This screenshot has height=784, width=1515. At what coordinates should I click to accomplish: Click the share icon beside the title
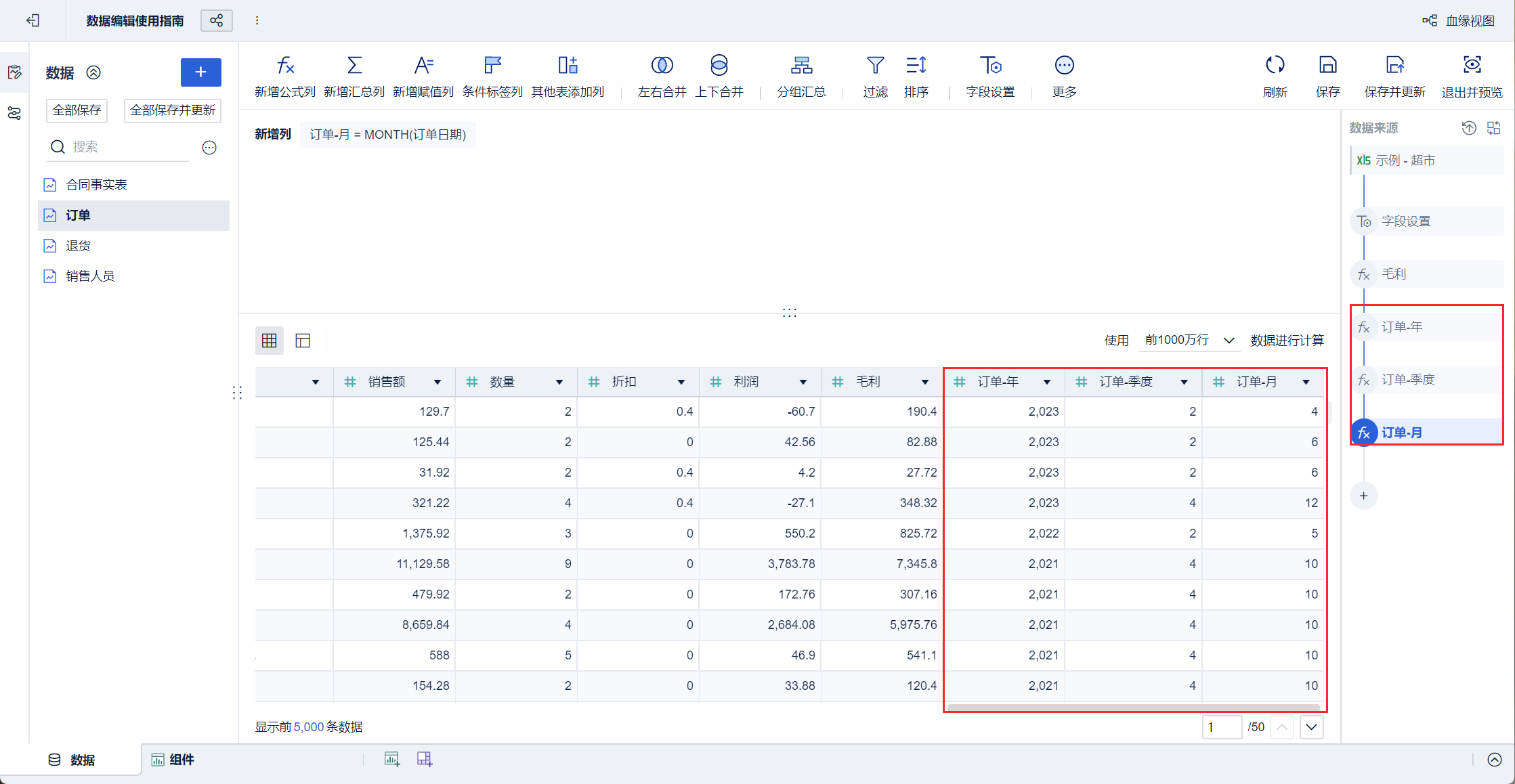coord(217,21)
